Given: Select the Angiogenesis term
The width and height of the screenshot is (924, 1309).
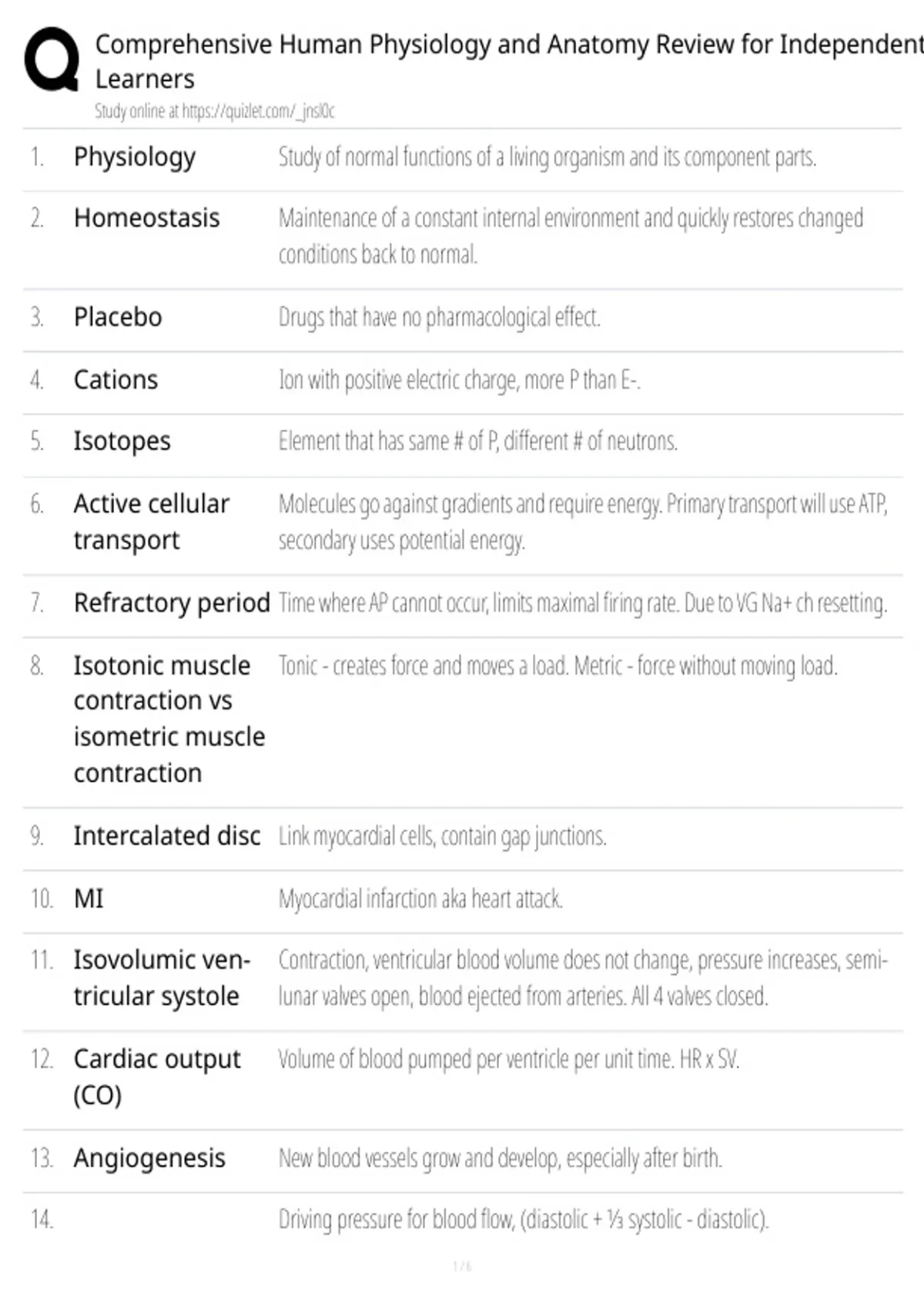Looking at the screenshot, I should [149, 1159].
